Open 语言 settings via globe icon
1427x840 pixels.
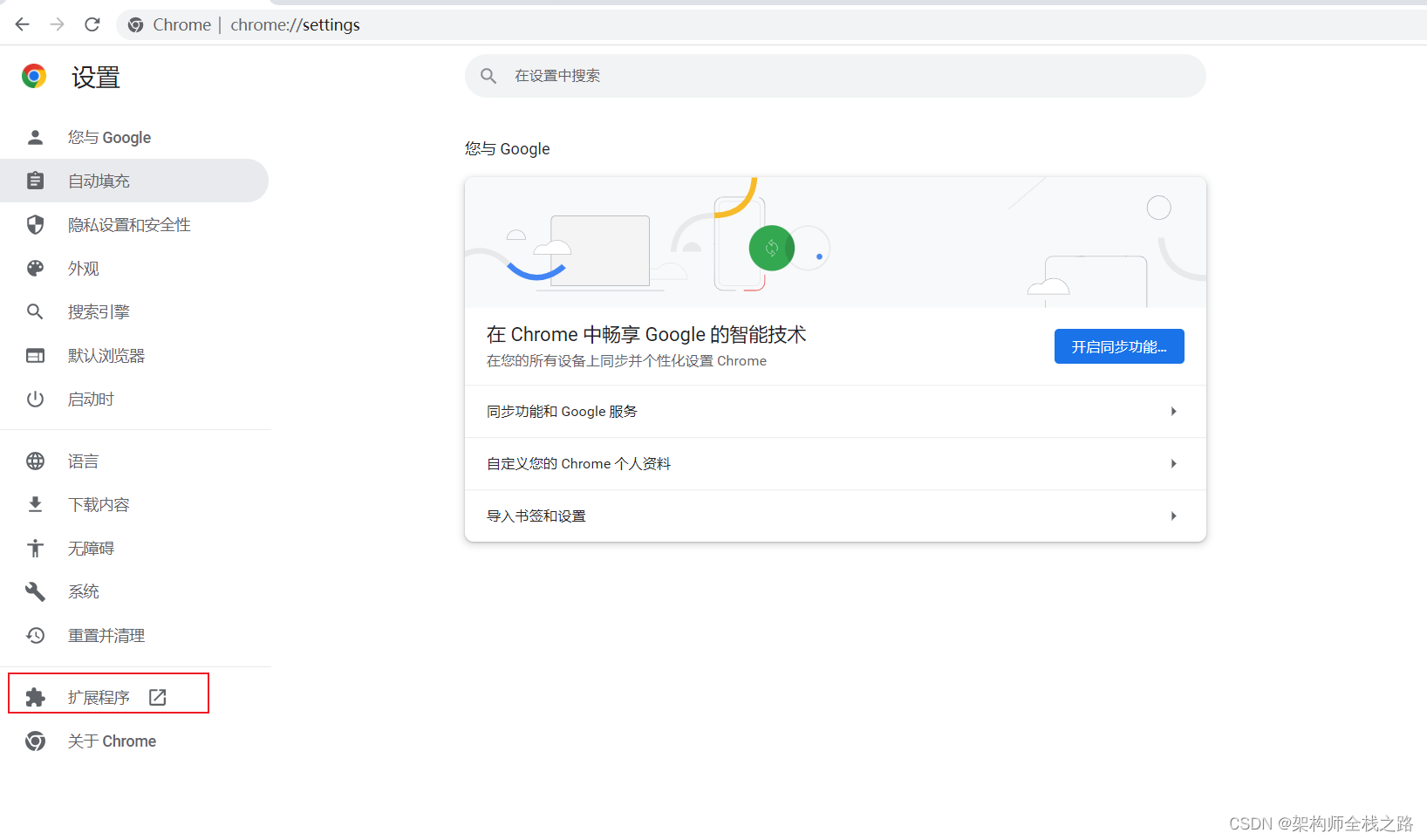coord(35,461)
